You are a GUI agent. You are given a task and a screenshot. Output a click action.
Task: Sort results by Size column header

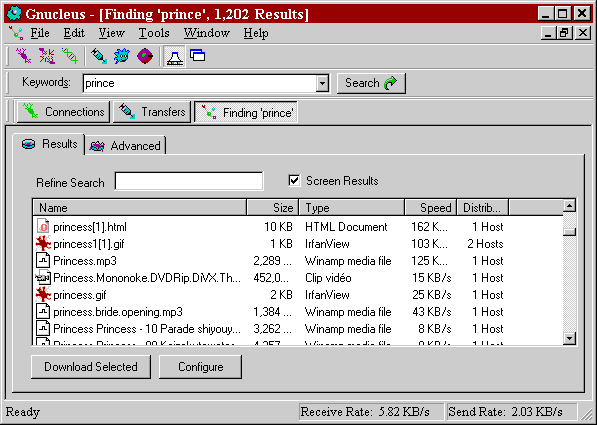tap(273, 208)
